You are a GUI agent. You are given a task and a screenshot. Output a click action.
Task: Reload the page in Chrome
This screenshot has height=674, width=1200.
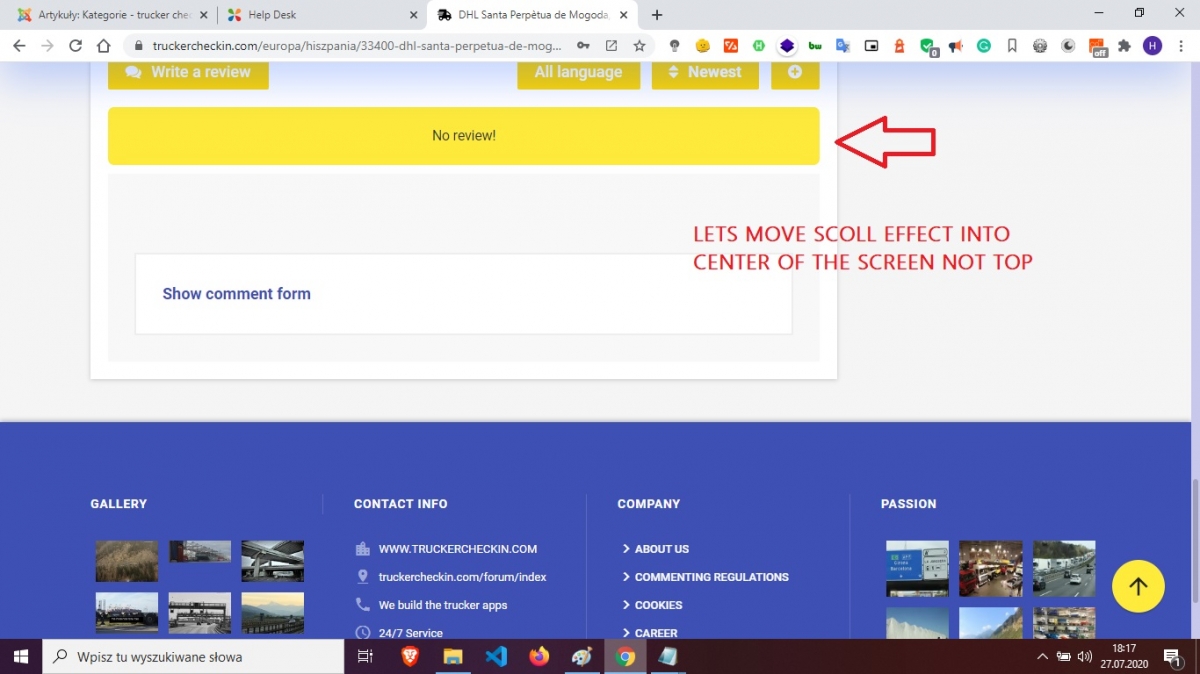coord(75,46)
